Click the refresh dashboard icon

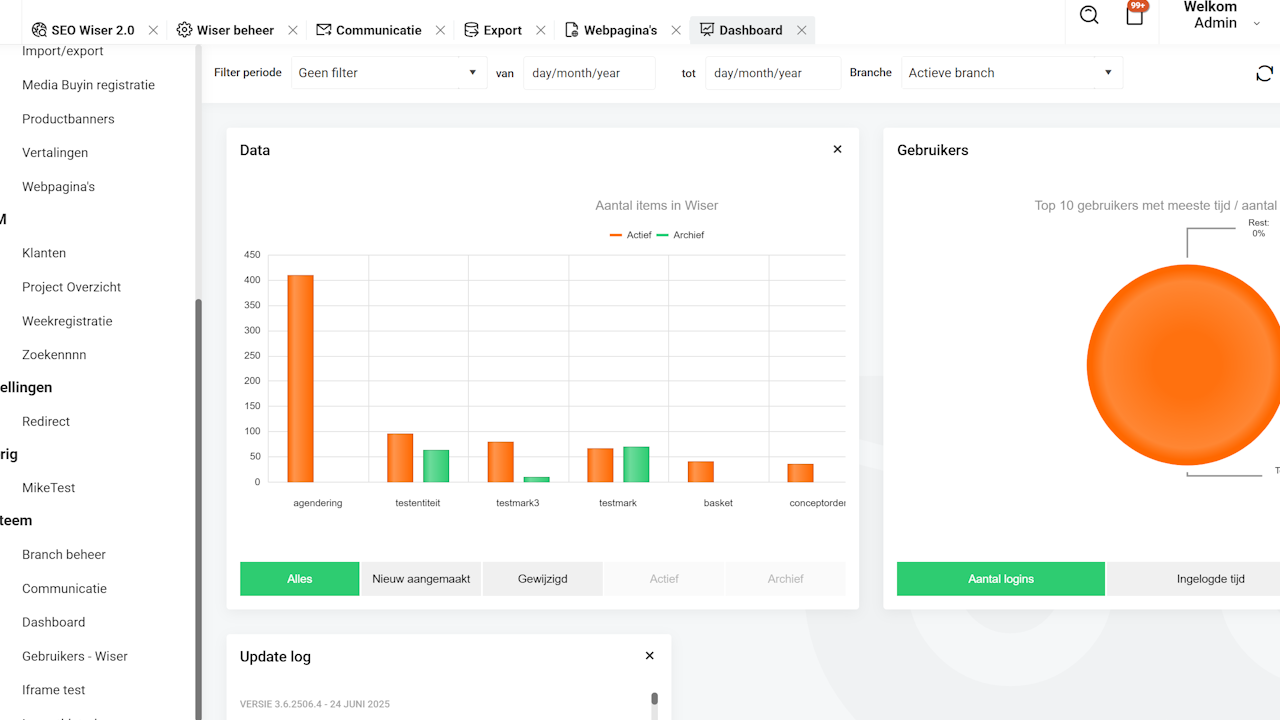(1264, 73)
